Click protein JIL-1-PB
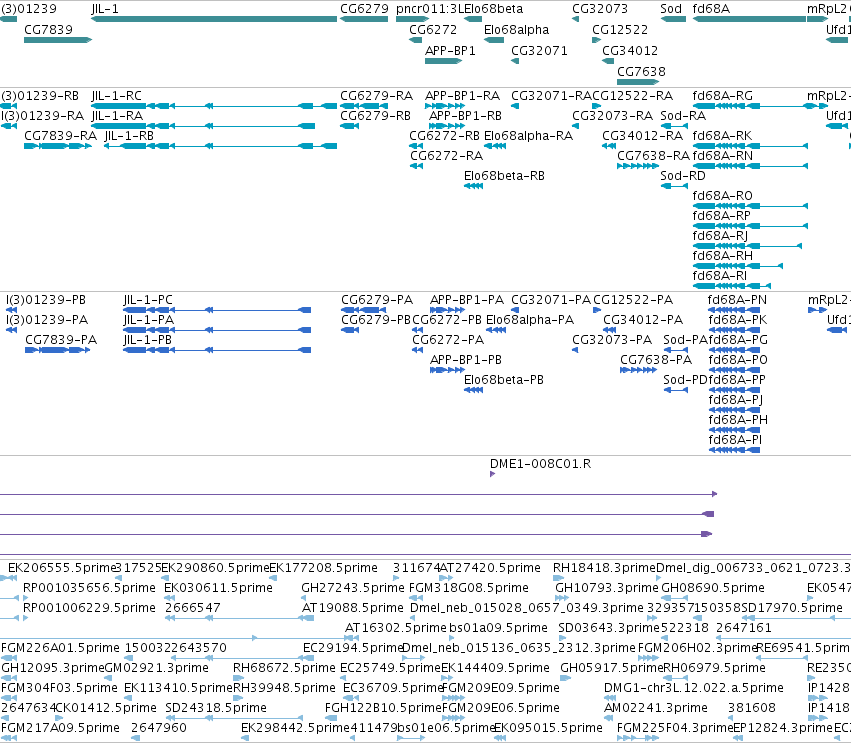The image size is (851, 743). [x=148, y=340]
